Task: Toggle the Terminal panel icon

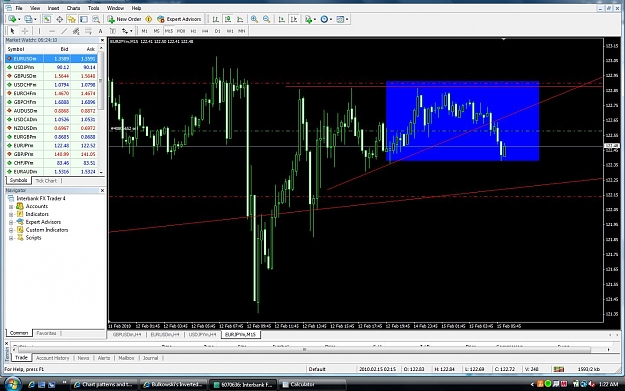Action: pyautogui.click(x=84, y=19)
